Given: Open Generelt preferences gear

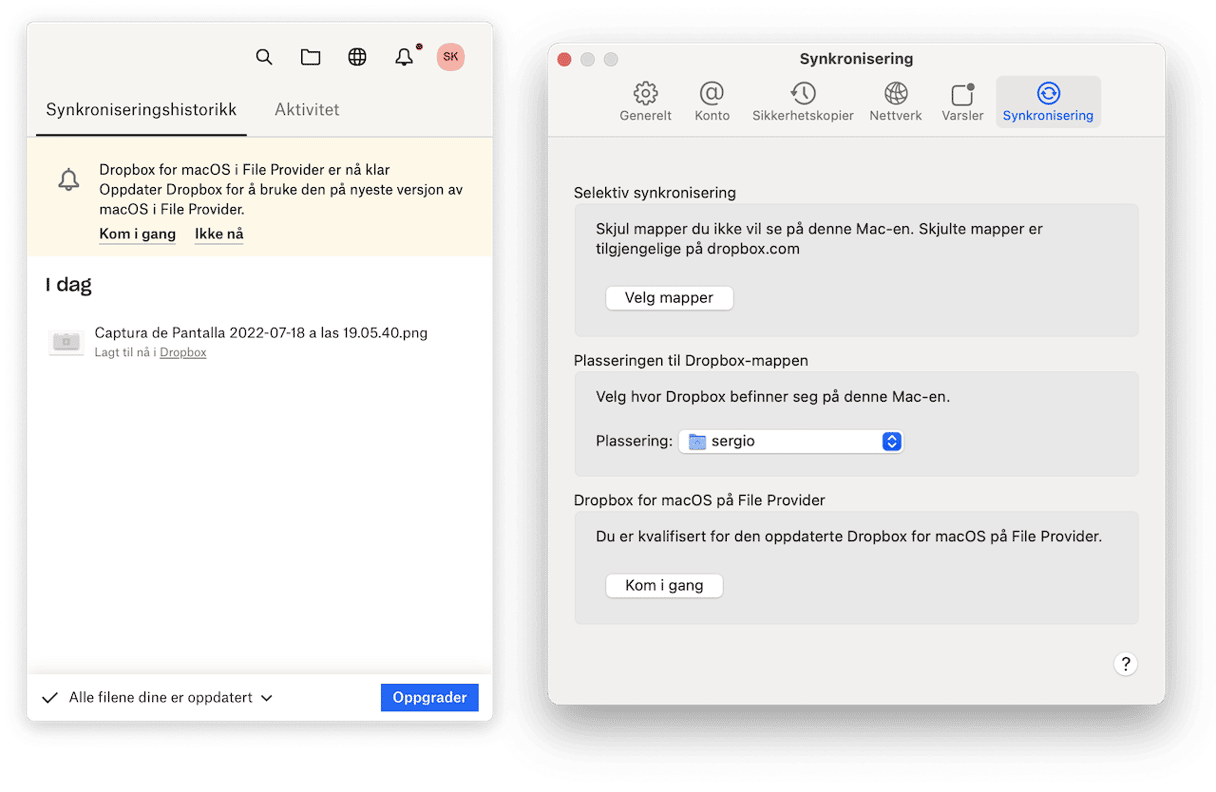Looking at the screenshot, I should coord(645,102).
